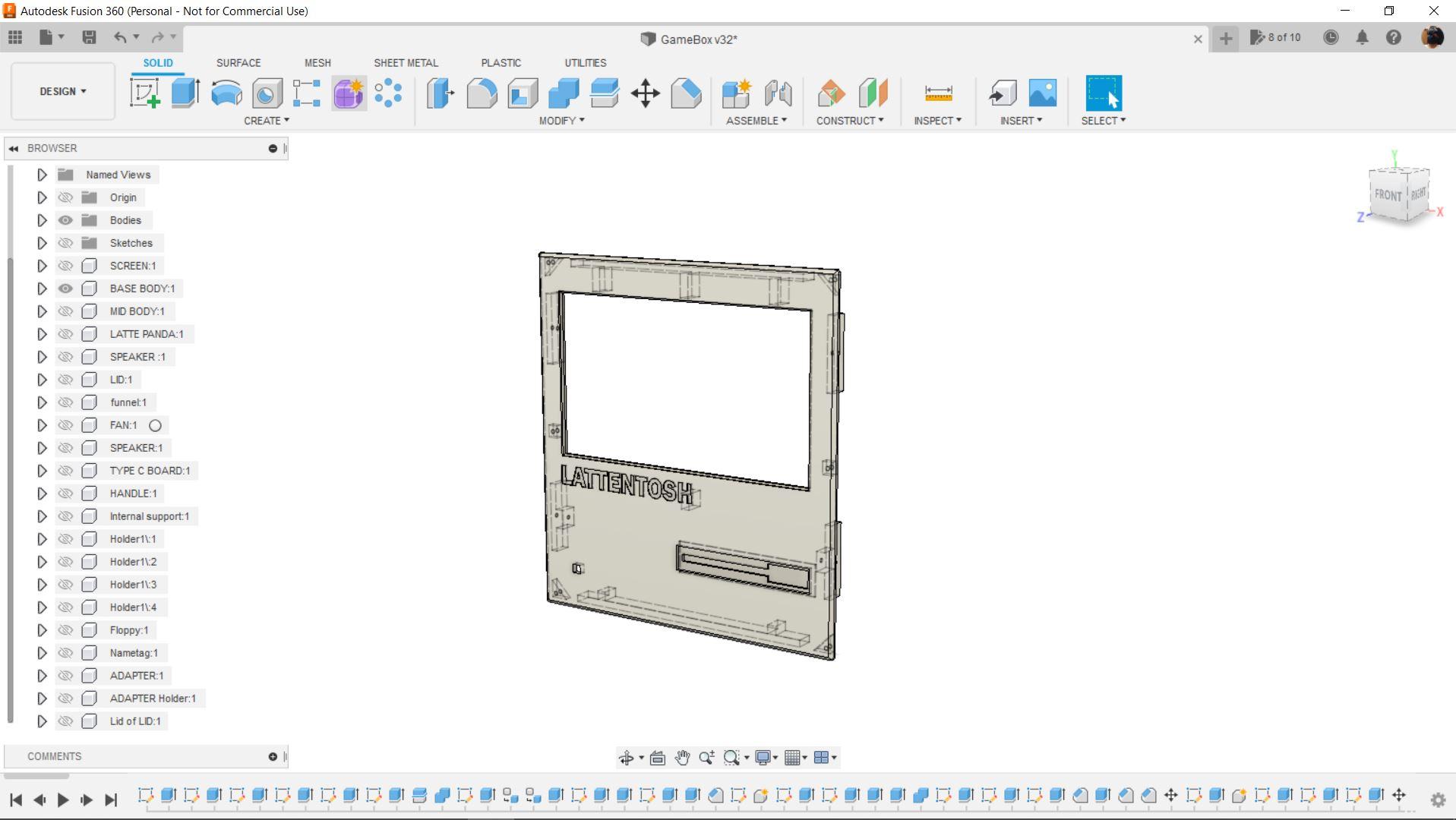Play the timeline
This screenshot has width=1456, height=820.
pyautogui.click(x=63, y=799)
